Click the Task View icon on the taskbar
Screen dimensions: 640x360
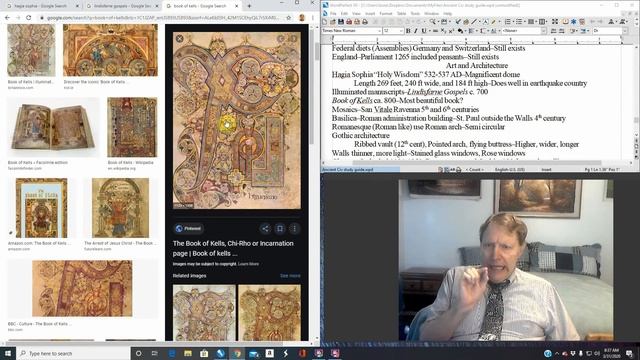point(155,353)
